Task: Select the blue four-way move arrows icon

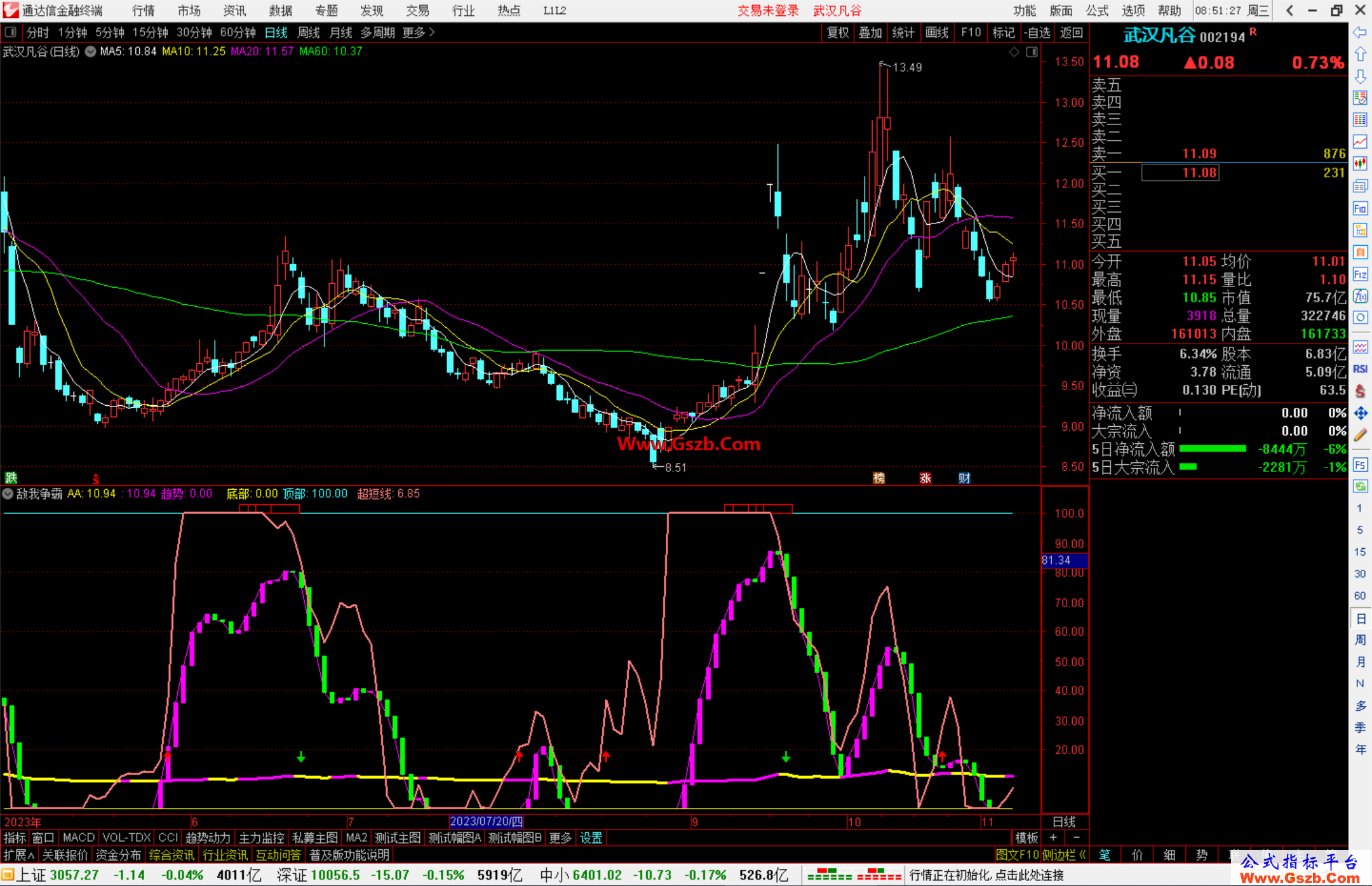Action: click(x=1360, y=413)
